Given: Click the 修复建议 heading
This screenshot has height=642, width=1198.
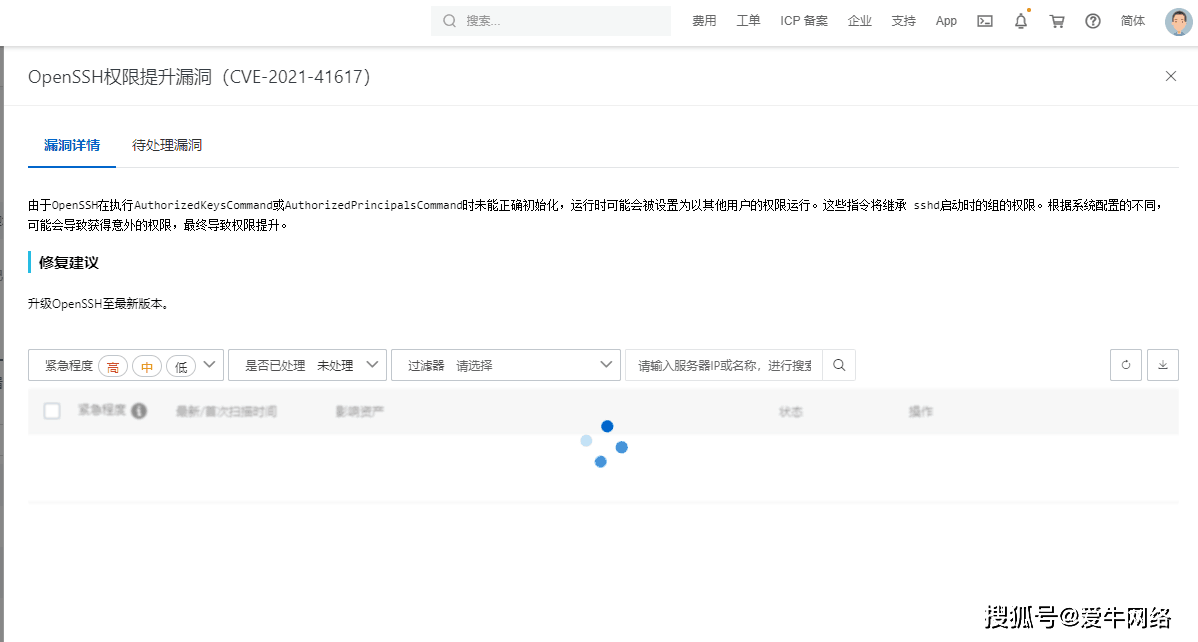Looking at the screenshot, I should 69,262.
